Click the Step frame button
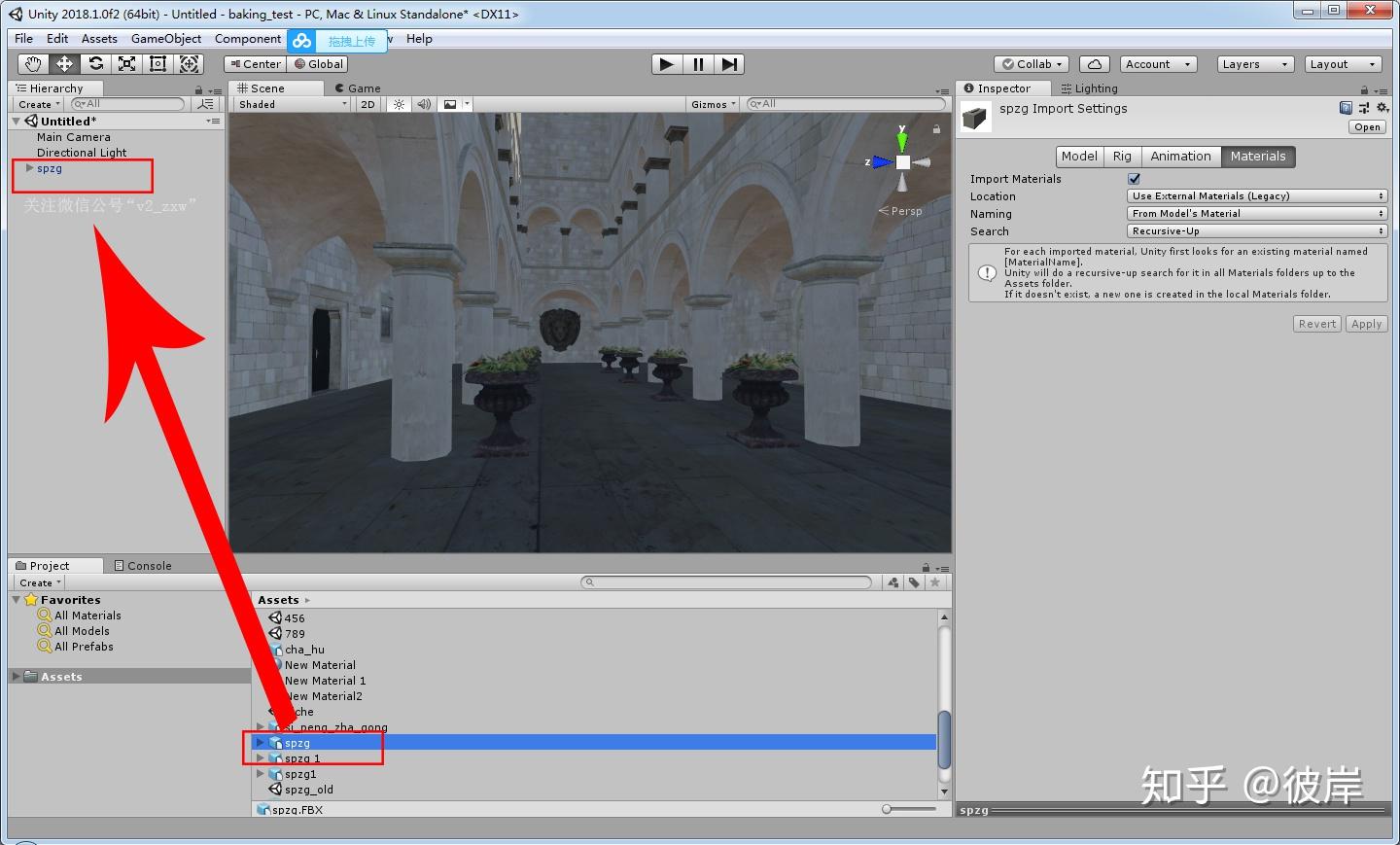This screenshot has width=1400, height=845. [x=729, y=64]
